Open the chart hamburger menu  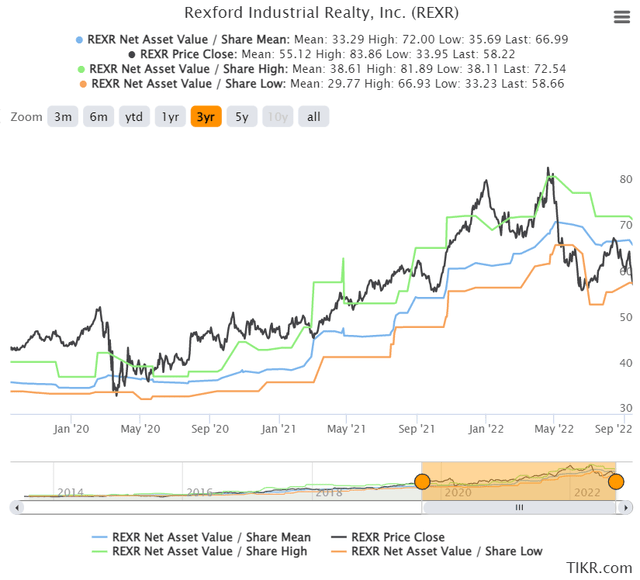(x=620, y=16)
